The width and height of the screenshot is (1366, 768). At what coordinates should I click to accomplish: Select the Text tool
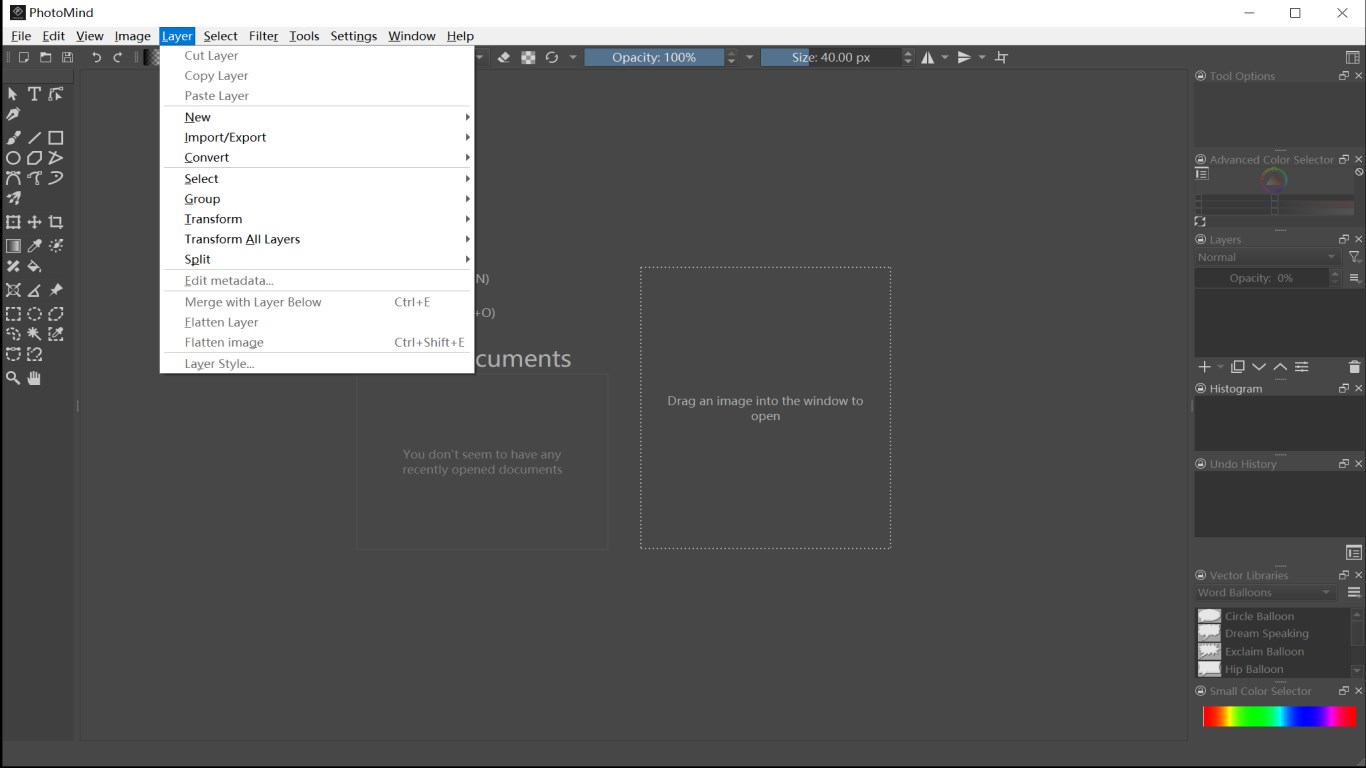click(x=34, y=93)
